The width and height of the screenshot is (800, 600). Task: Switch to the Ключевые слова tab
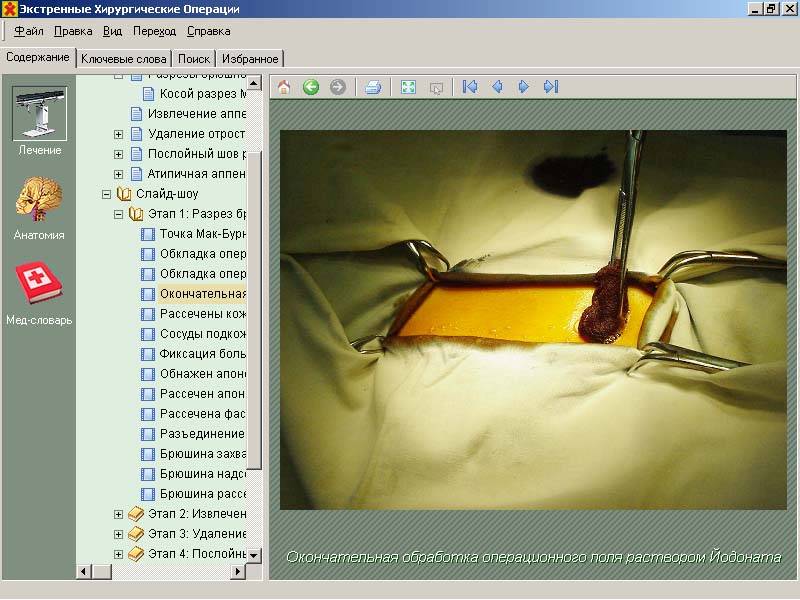coord(124,59)
